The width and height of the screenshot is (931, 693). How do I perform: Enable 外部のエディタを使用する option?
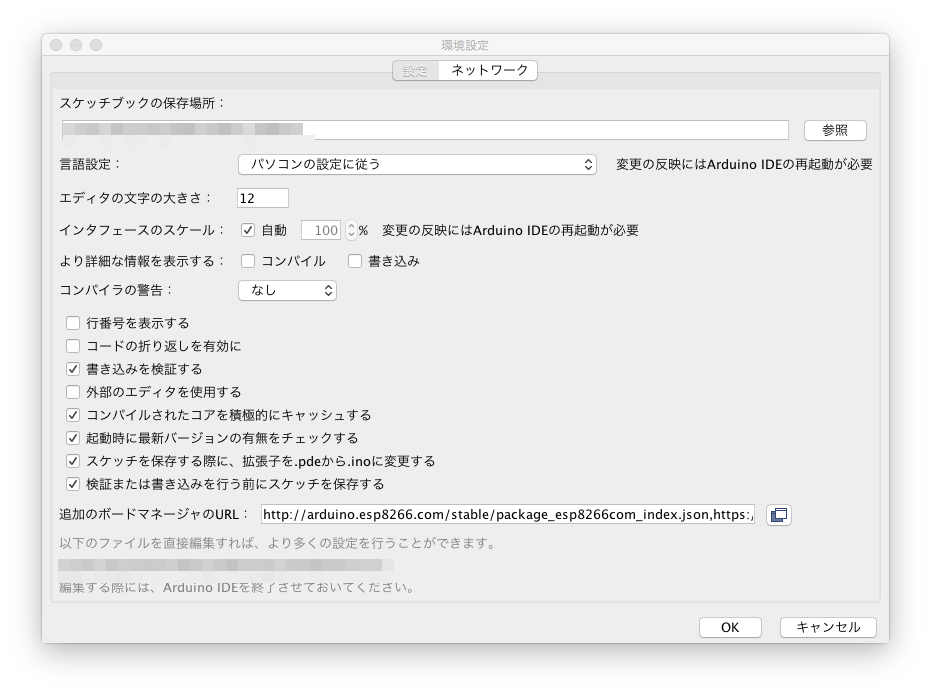pos(73,392)
